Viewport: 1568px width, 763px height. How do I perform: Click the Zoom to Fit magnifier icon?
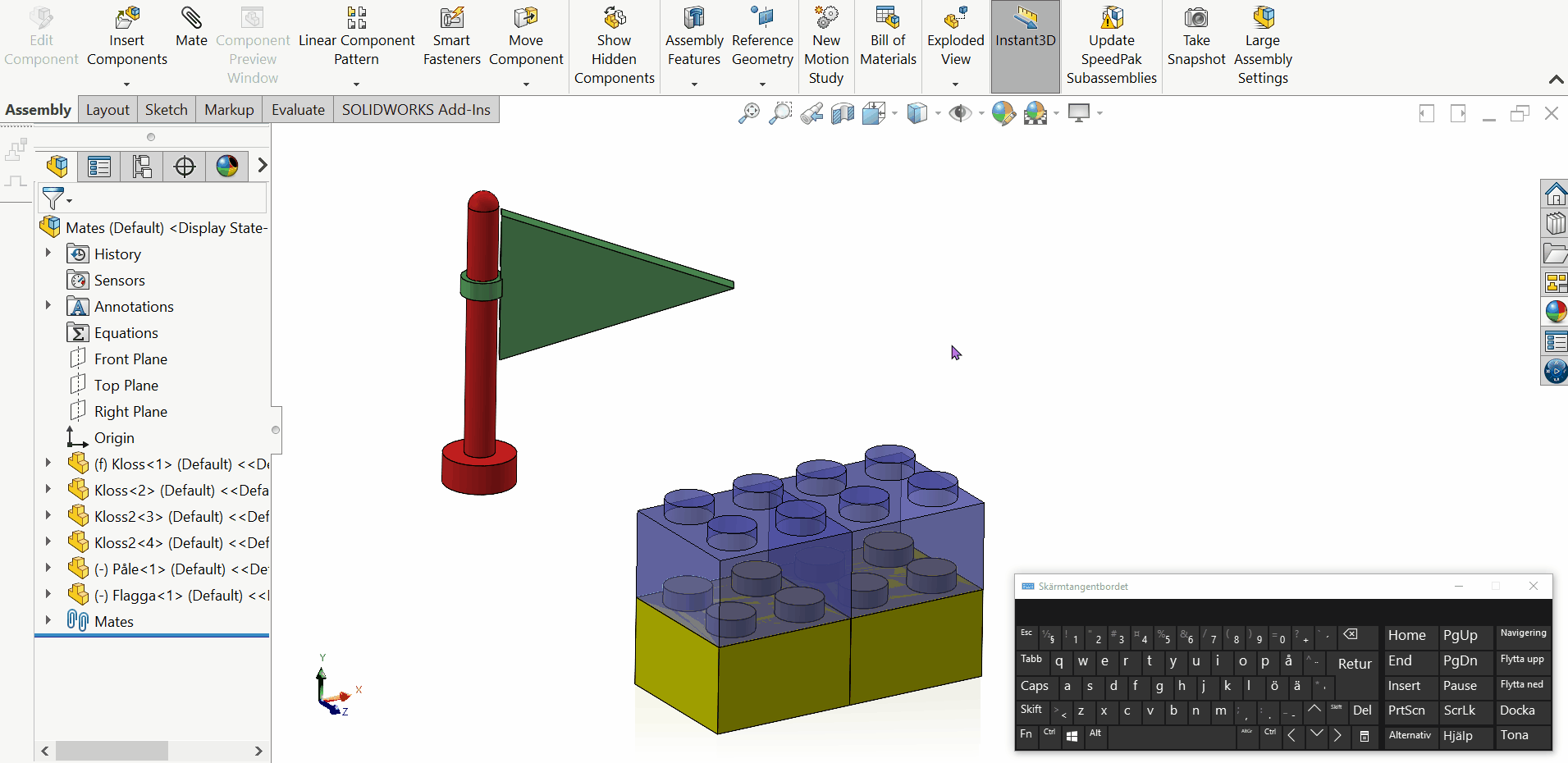pos(748,113)
